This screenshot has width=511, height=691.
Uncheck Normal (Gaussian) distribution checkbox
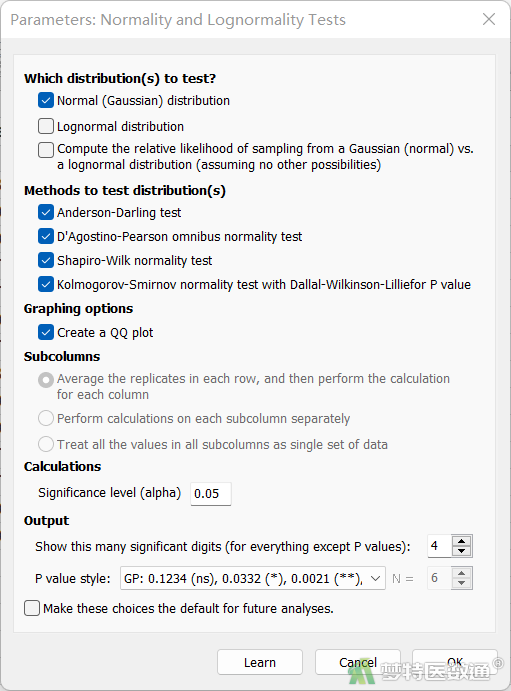pos(46,100)
